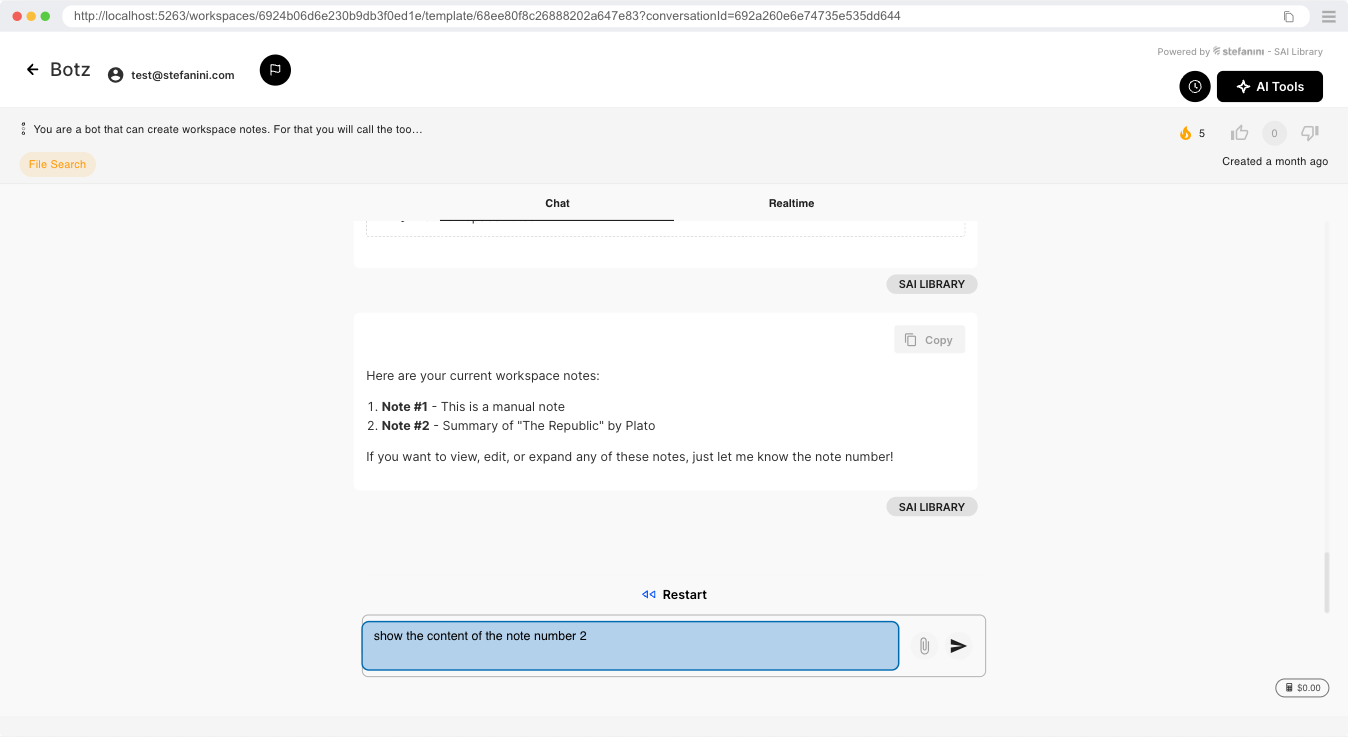Open the AI Tools panel
1348x737 pixels.
[1269, 86]
